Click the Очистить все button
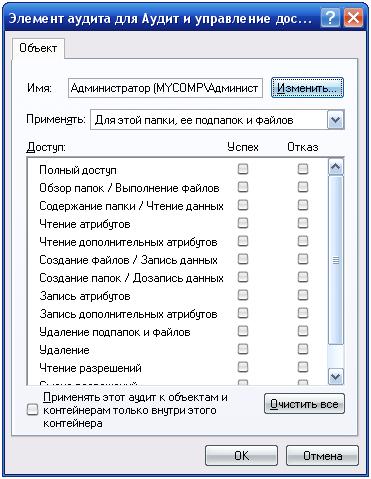This screenshot has height=479, width=371. pos(304,404)
